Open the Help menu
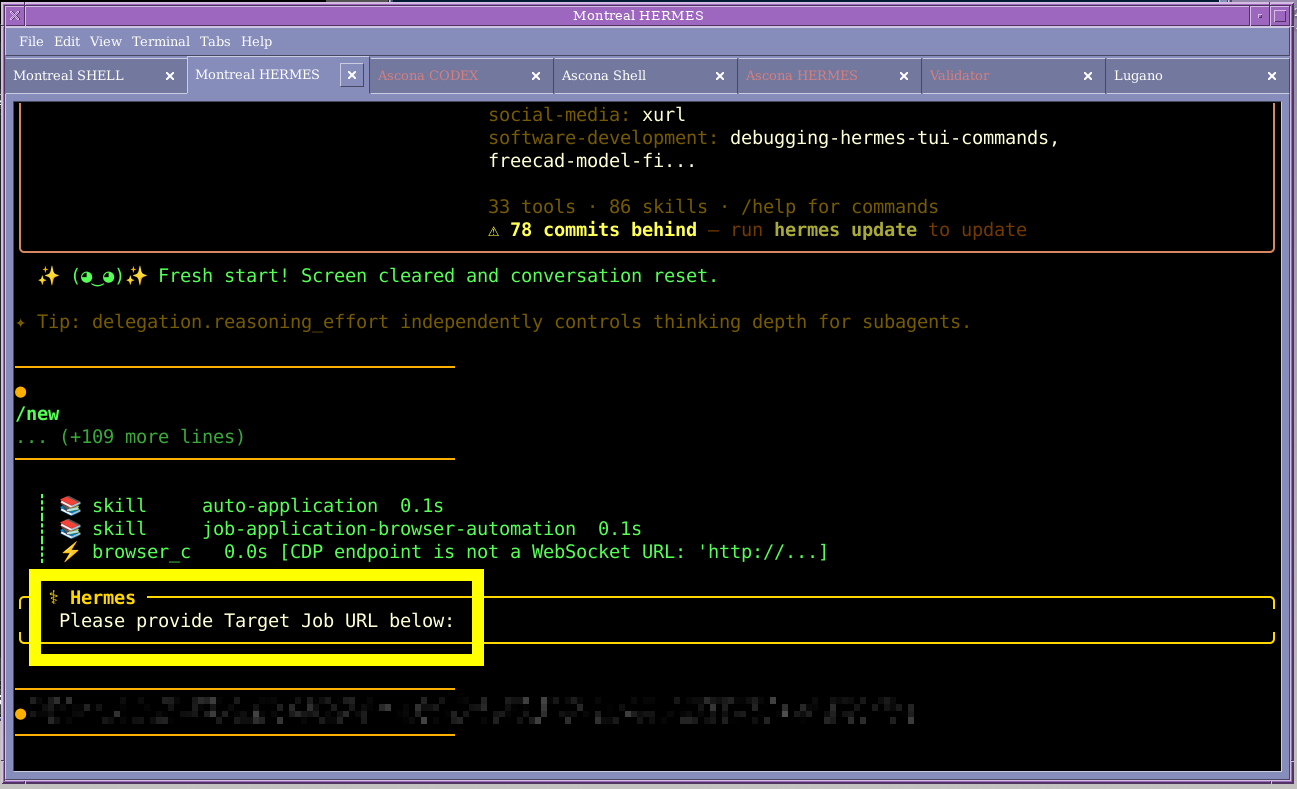1297x789 pixels. click(256, 41)
